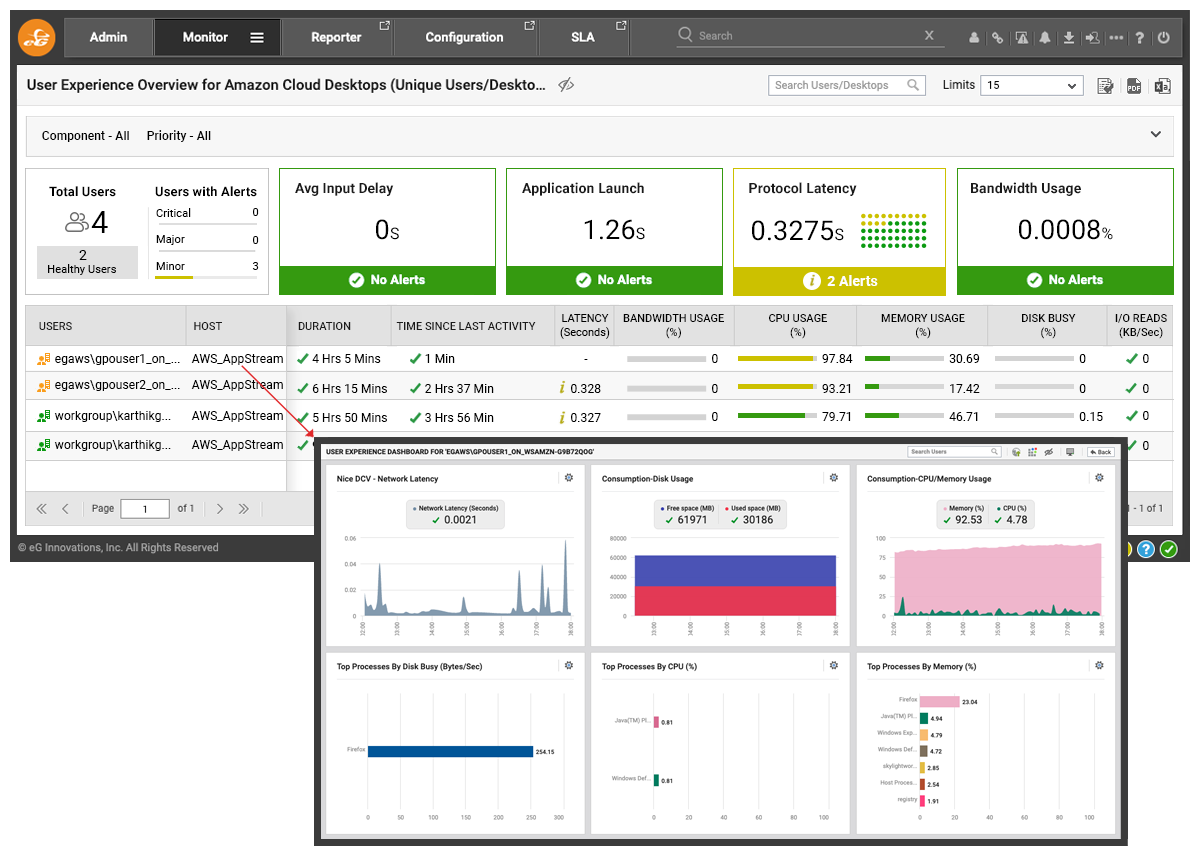Export the overview to Excel

(x=1162, y=86)
